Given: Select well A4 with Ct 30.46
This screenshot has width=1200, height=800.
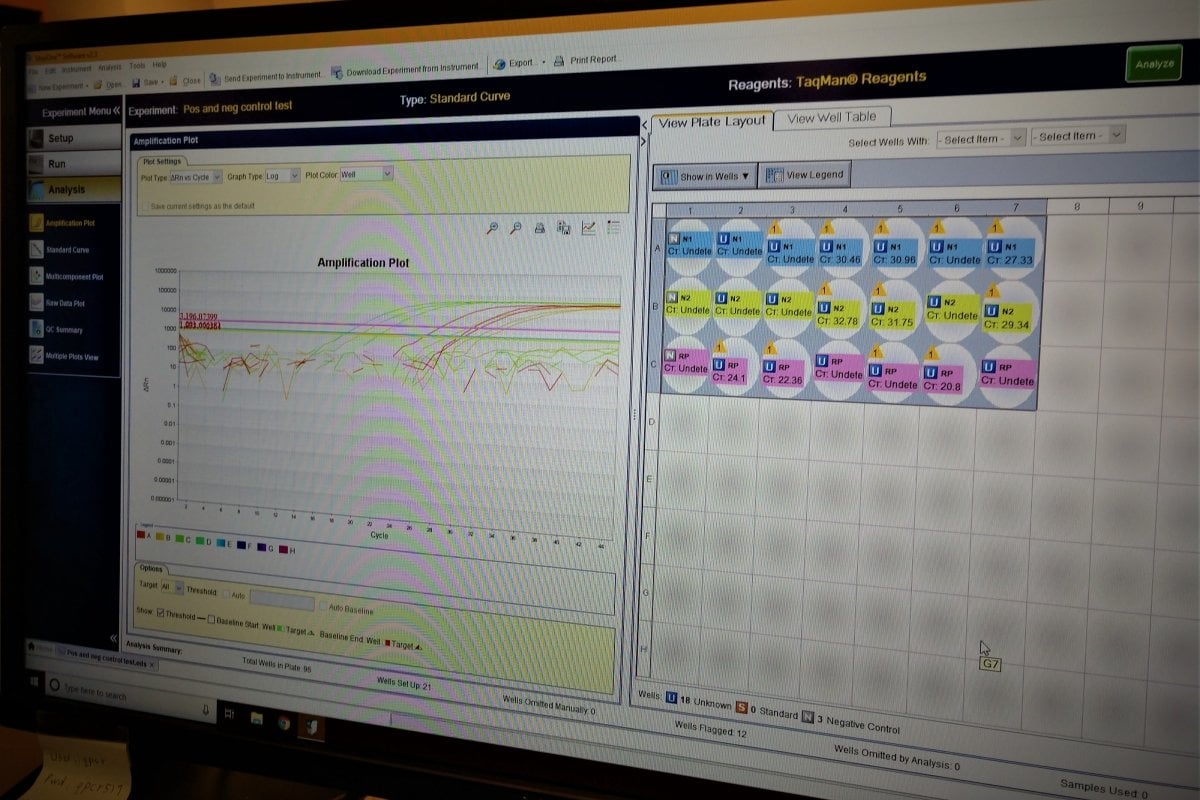Looking at the screenshot, I should point(843,250).
